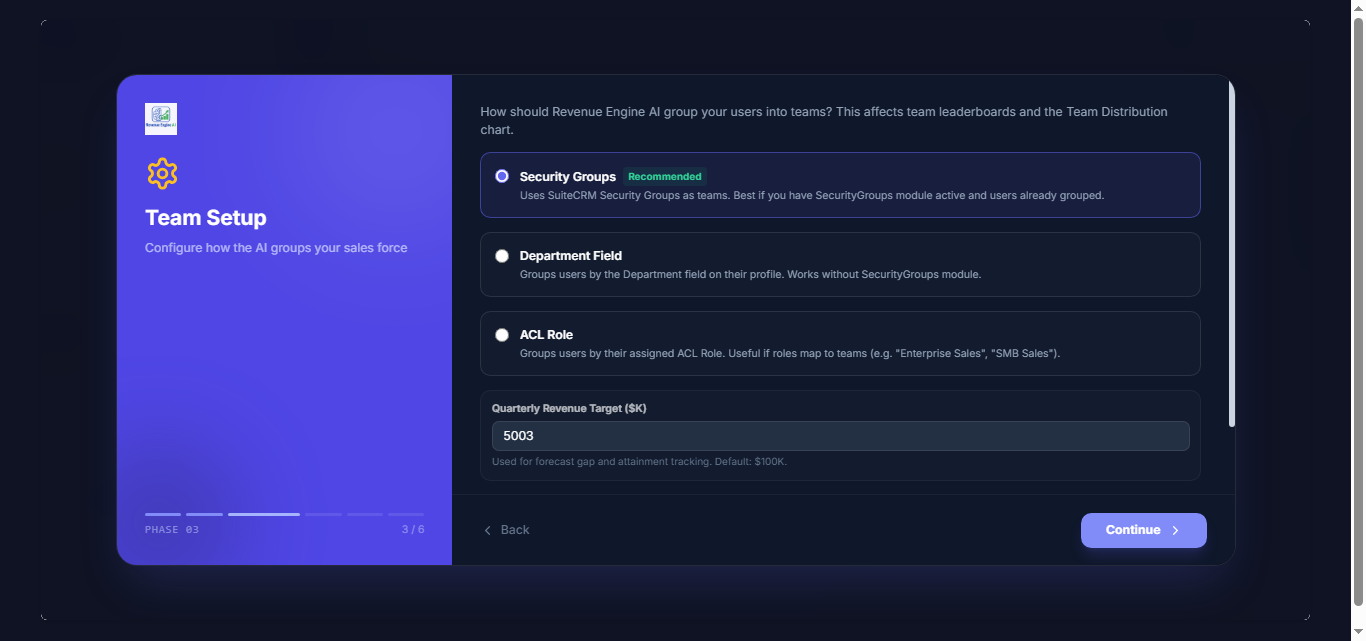Click the yellow gear Team Setup icon

[x=162, y=173]
